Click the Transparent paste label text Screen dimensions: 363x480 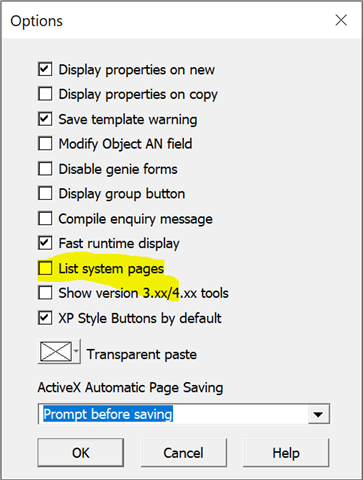point(142,354)
